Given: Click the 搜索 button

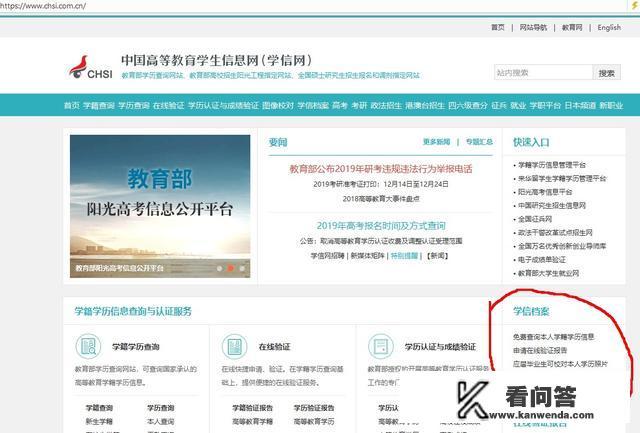Looking at the screenshot, I should click(607, 73).
